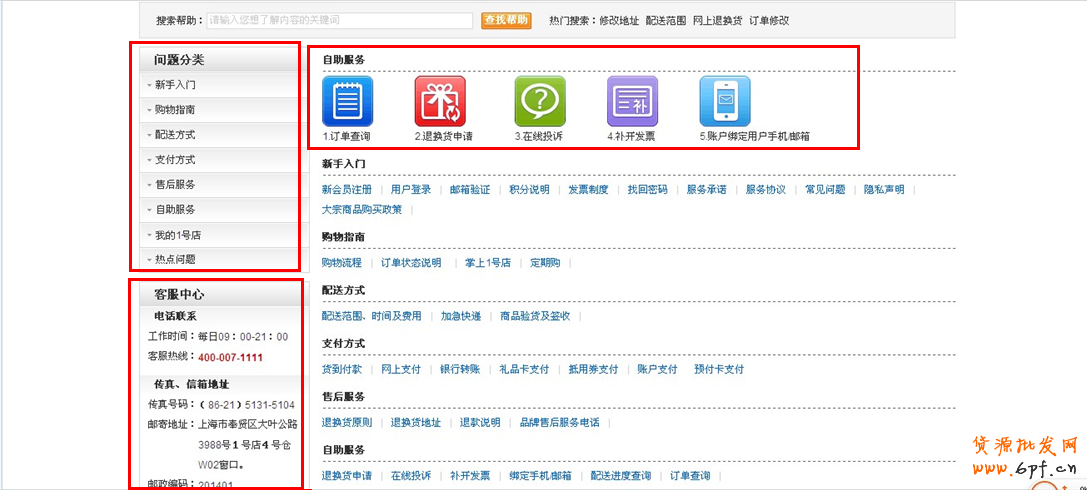Open the 购物流程 link

[341, 263]
